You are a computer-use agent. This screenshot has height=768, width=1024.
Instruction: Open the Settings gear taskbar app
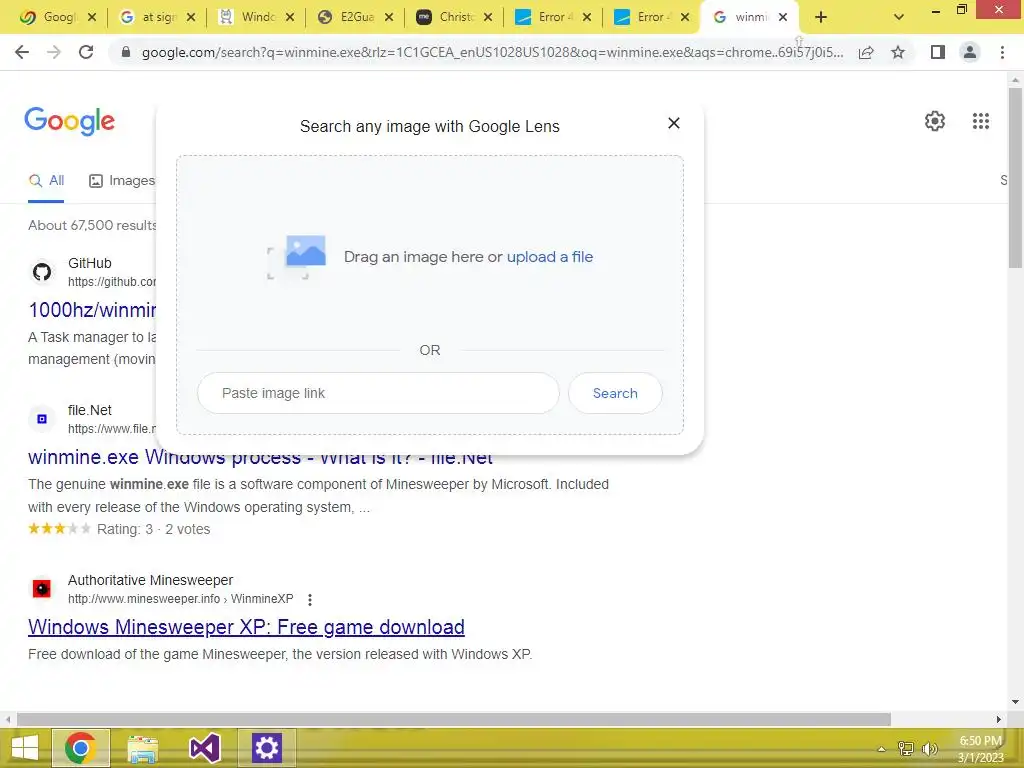[x=266, y=748]
